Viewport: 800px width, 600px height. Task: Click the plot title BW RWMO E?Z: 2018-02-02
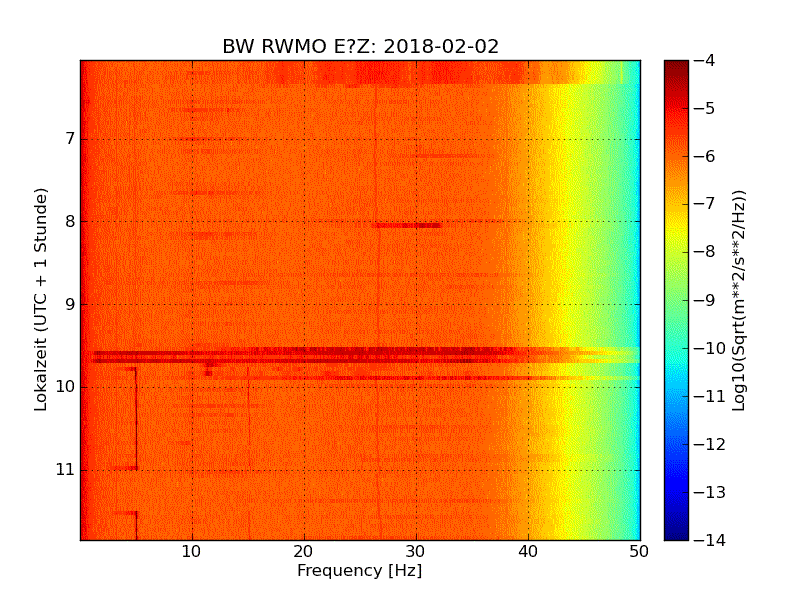pos(360,46)
